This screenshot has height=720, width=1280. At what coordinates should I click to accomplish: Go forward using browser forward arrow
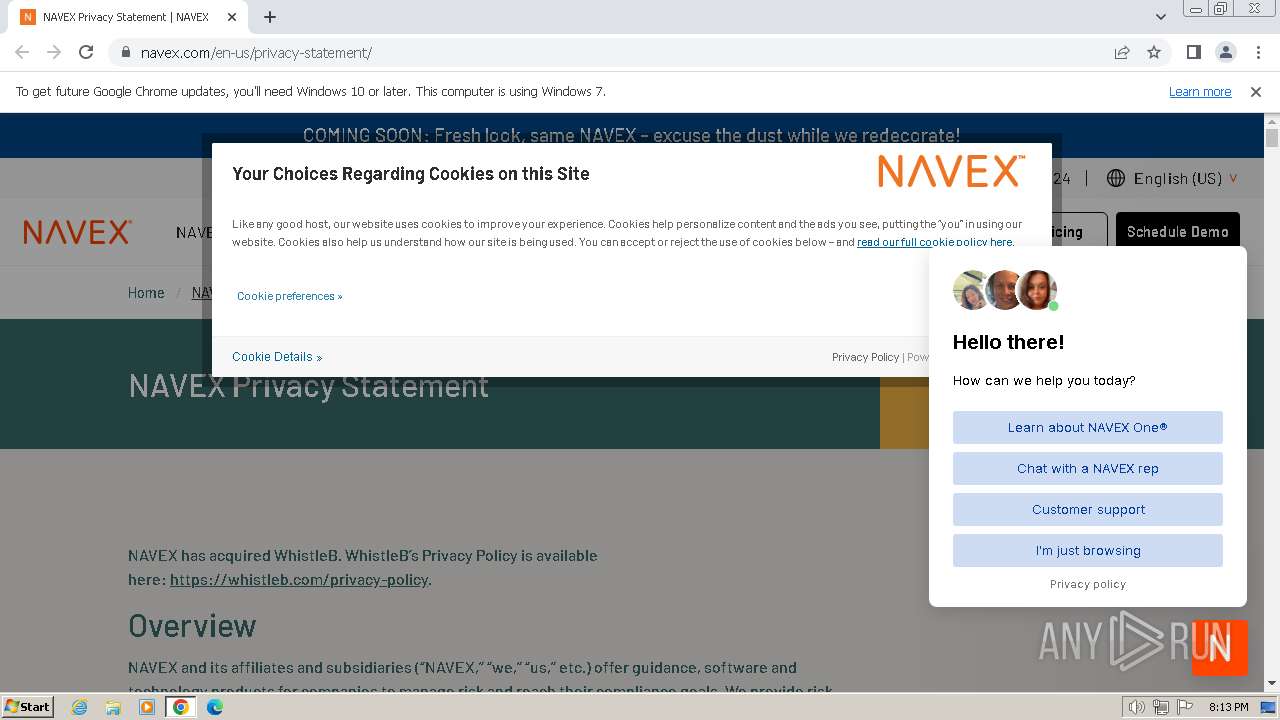pos(54,52)
